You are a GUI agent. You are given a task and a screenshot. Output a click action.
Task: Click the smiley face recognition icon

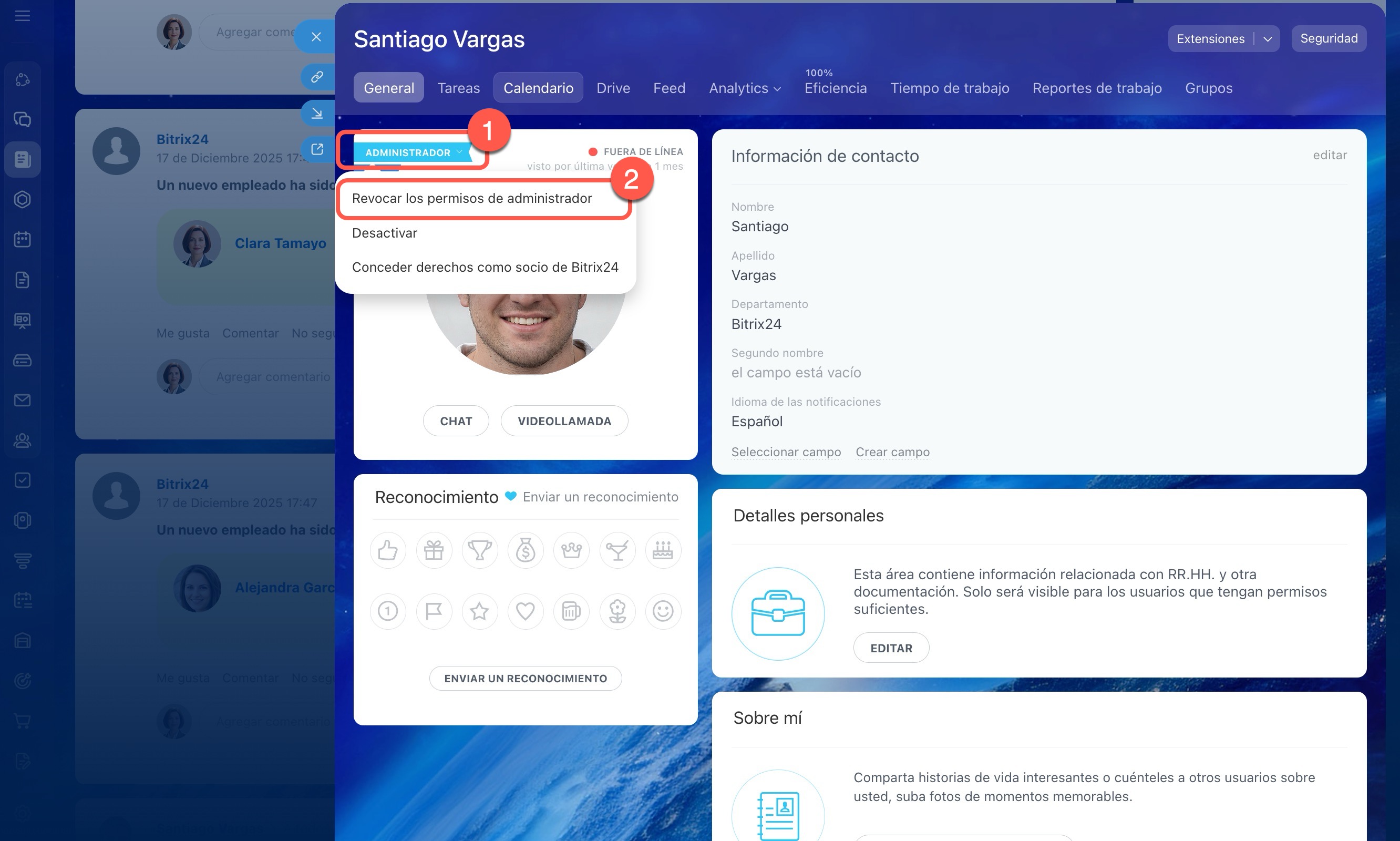663,611
